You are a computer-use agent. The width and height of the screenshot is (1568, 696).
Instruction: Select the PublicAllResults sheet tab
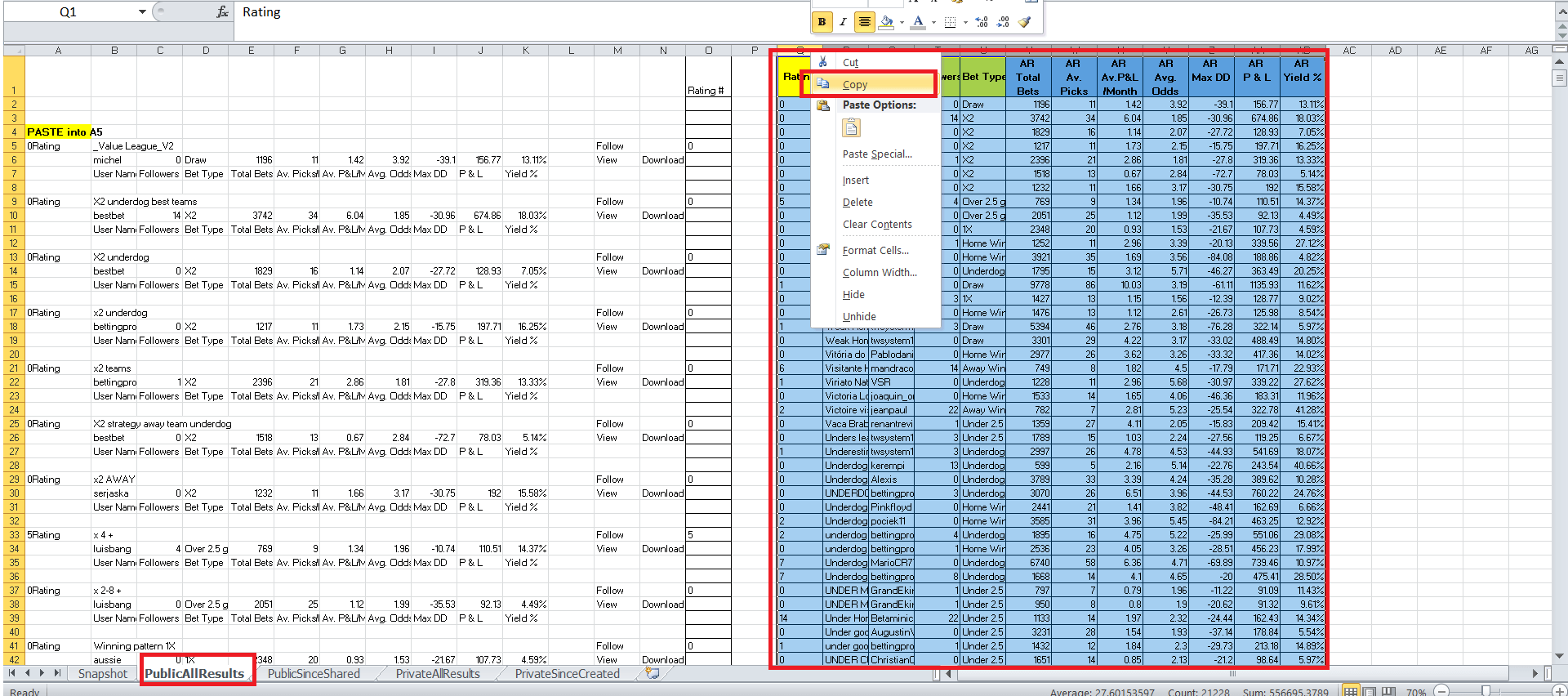(194, 674)
